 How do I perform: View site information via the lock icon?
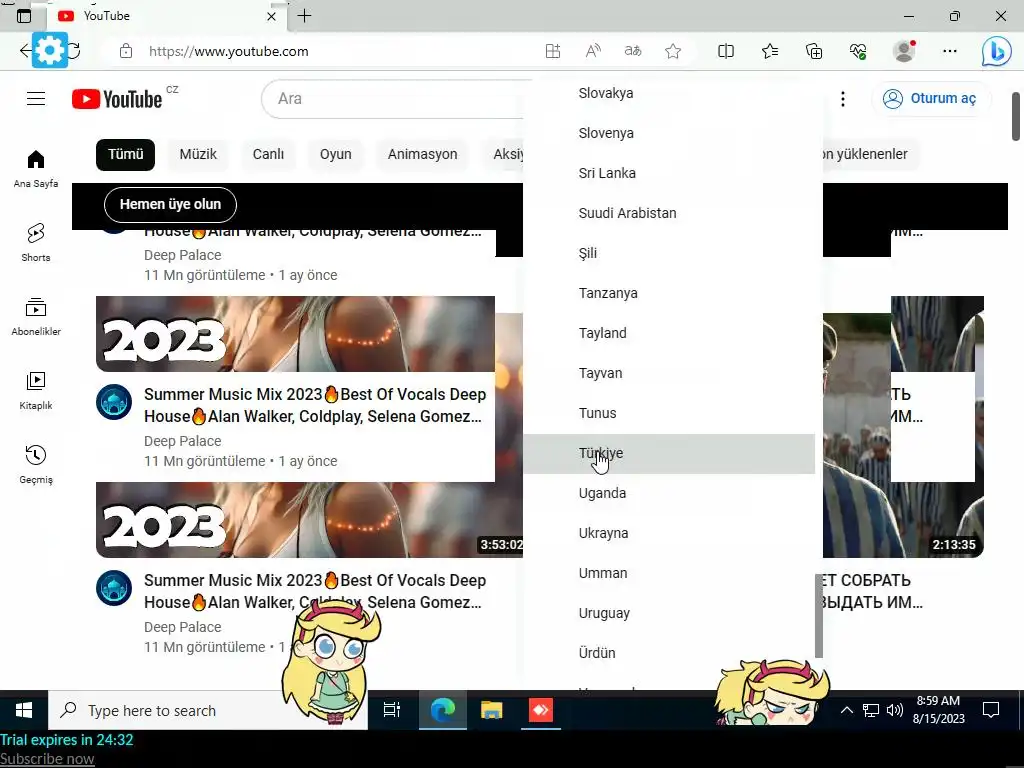pyautogui.click(x=126, y=51)
